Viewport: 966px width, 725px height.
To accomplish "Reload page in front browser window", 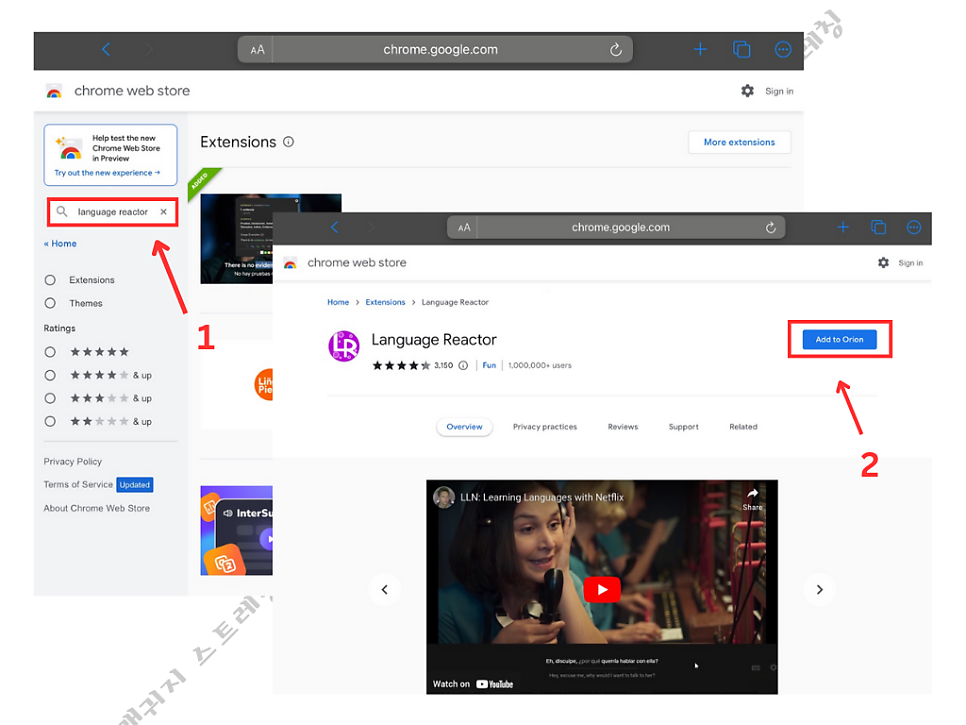I will tap(771, 228).
